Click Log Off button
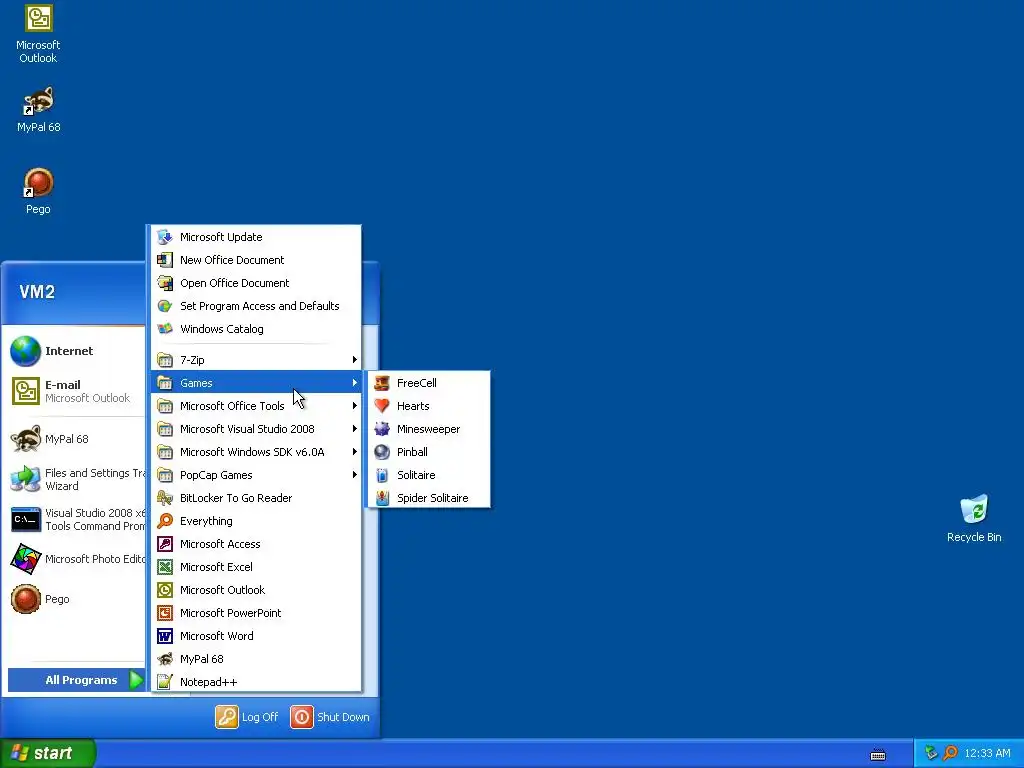 pos(247,716)
